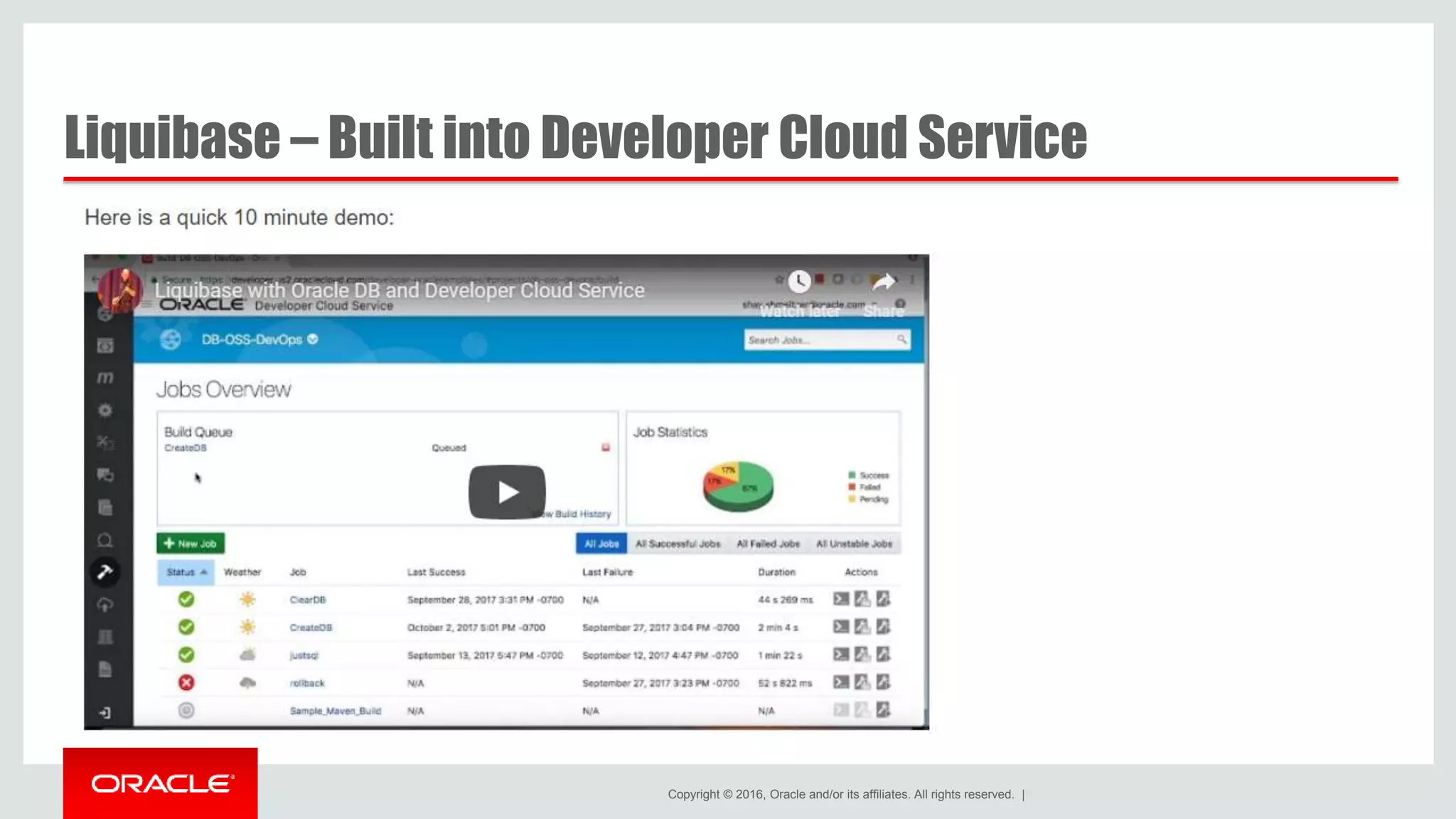The width and height of the screenshot is (1456, 819).
Task: Click the rightmost action icon for ClearDB row
Action: pyautogui.click(x=883, y=599)
